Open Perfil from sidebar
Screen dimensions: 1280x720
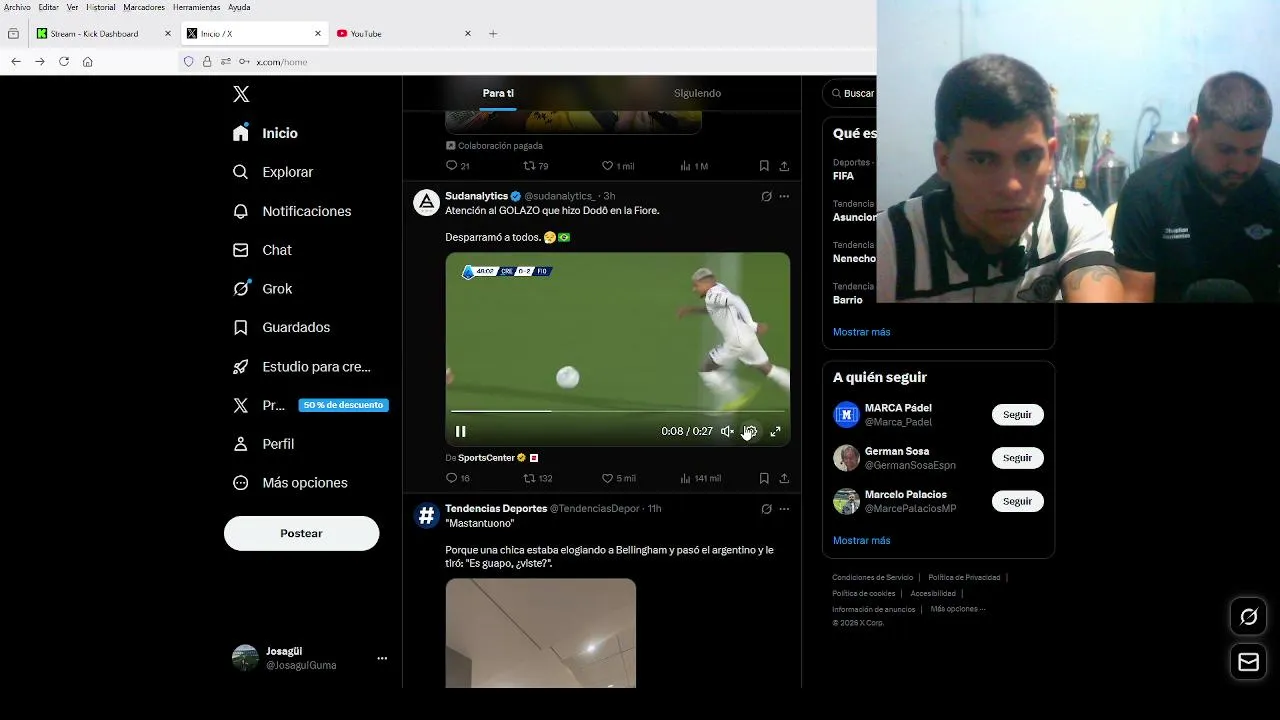263,444
